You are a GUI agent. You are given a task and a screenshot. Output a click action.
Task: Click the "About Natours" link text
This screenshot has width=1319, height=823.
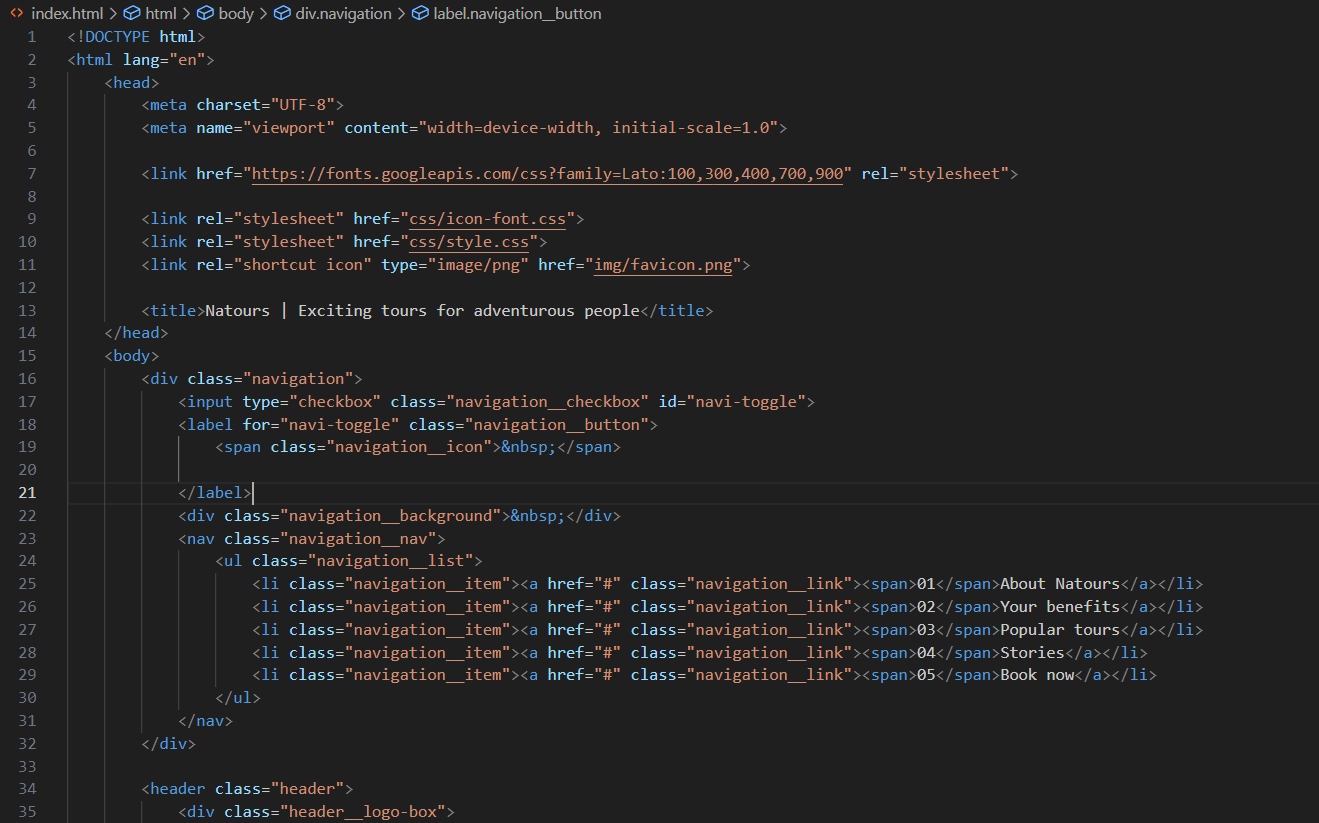click(x=1060, y=584)
